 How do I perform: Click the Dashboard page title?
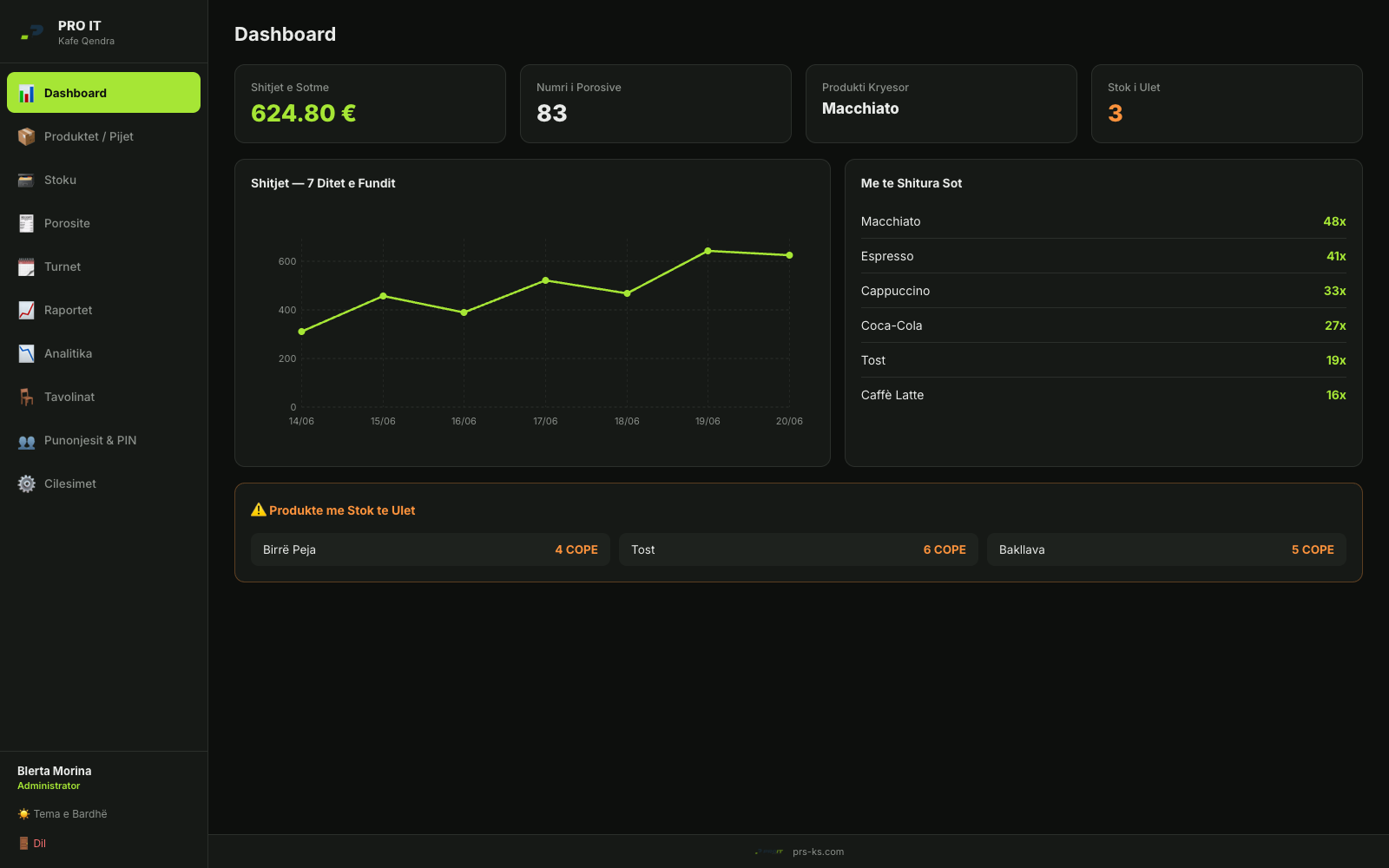(285, 34)
